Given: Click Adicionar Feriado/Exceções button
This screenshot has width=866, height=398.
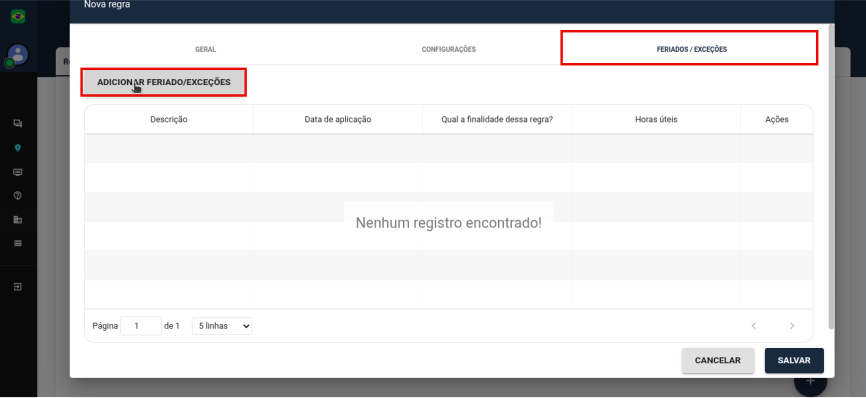Looking at the screenshot, I should point(163,82).
